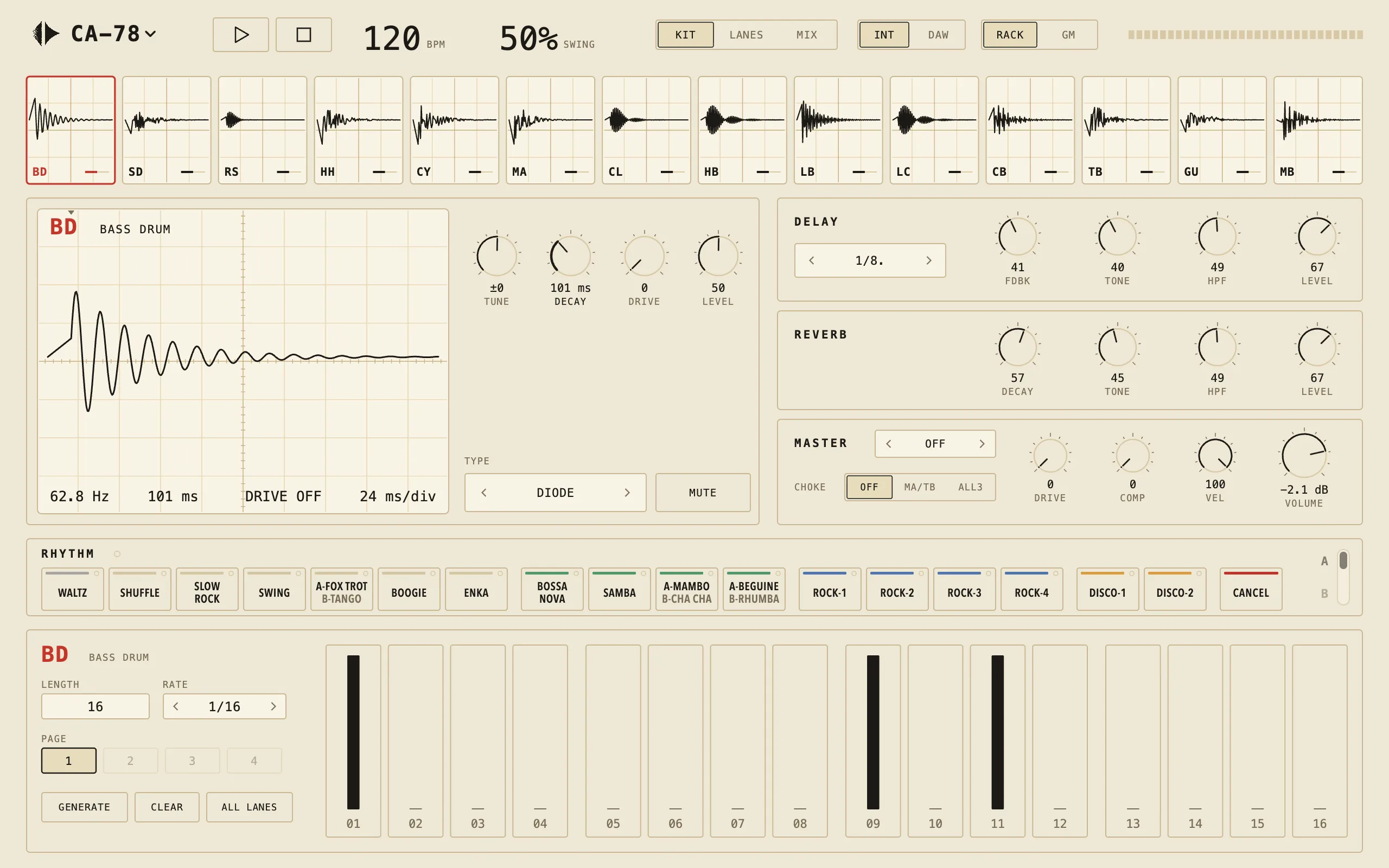
Task: Select the CB cowbell pad
Action: [x=1030, y=130]
